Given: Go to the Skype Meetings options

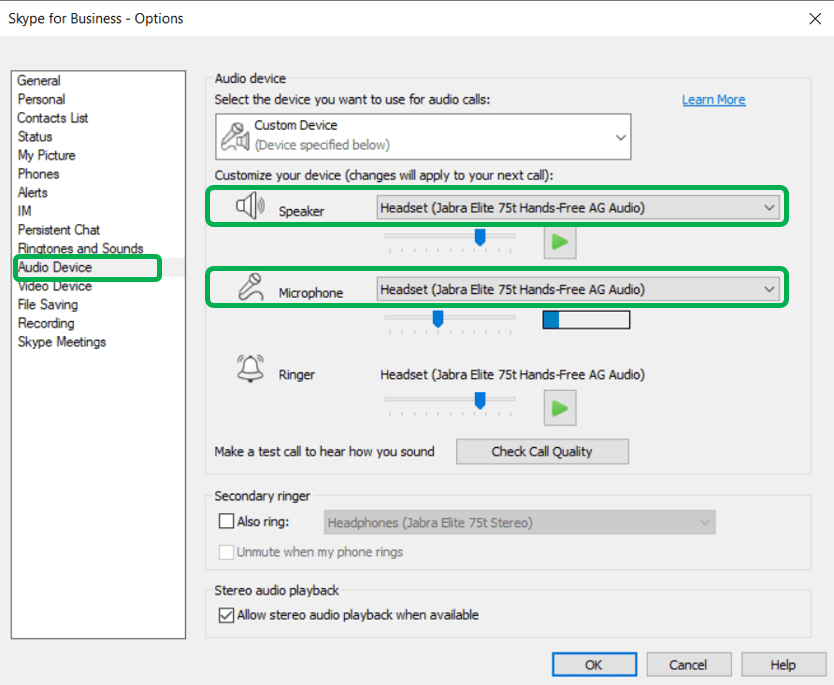Looking at the screenshot, I should coord(61,342).
